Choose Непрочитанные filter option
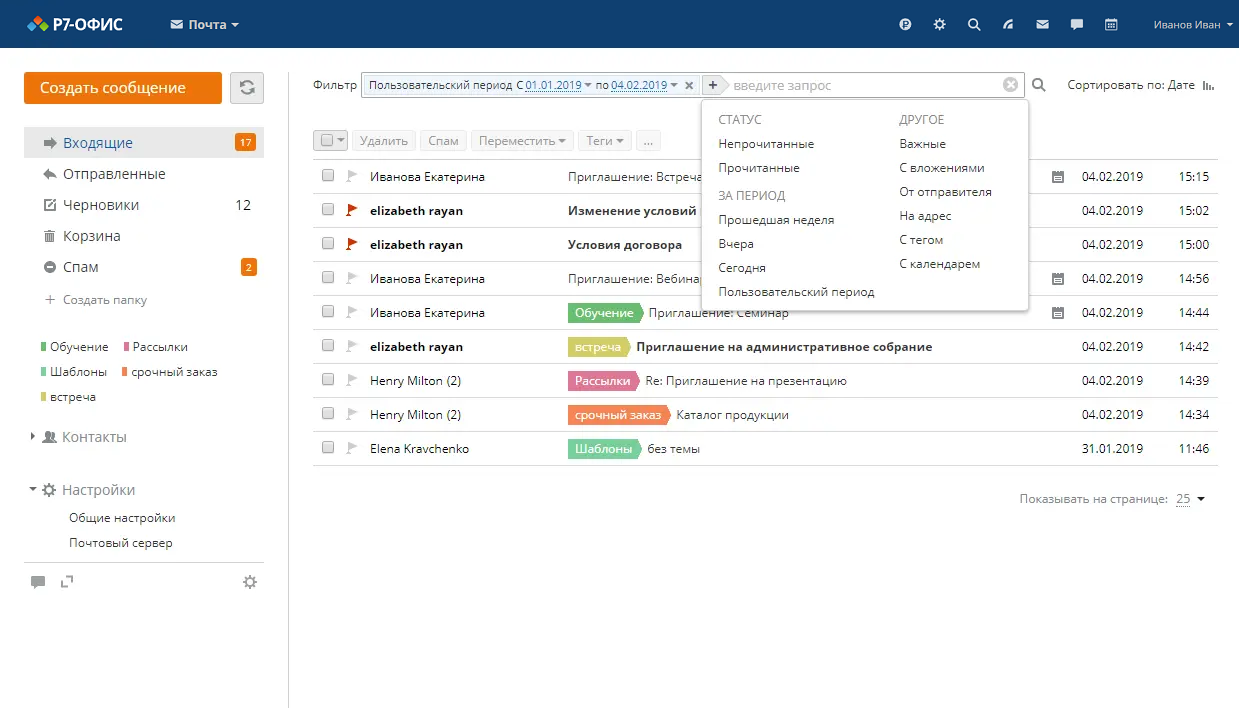The height and width of the screenshot is (708, 1240). 766,144
